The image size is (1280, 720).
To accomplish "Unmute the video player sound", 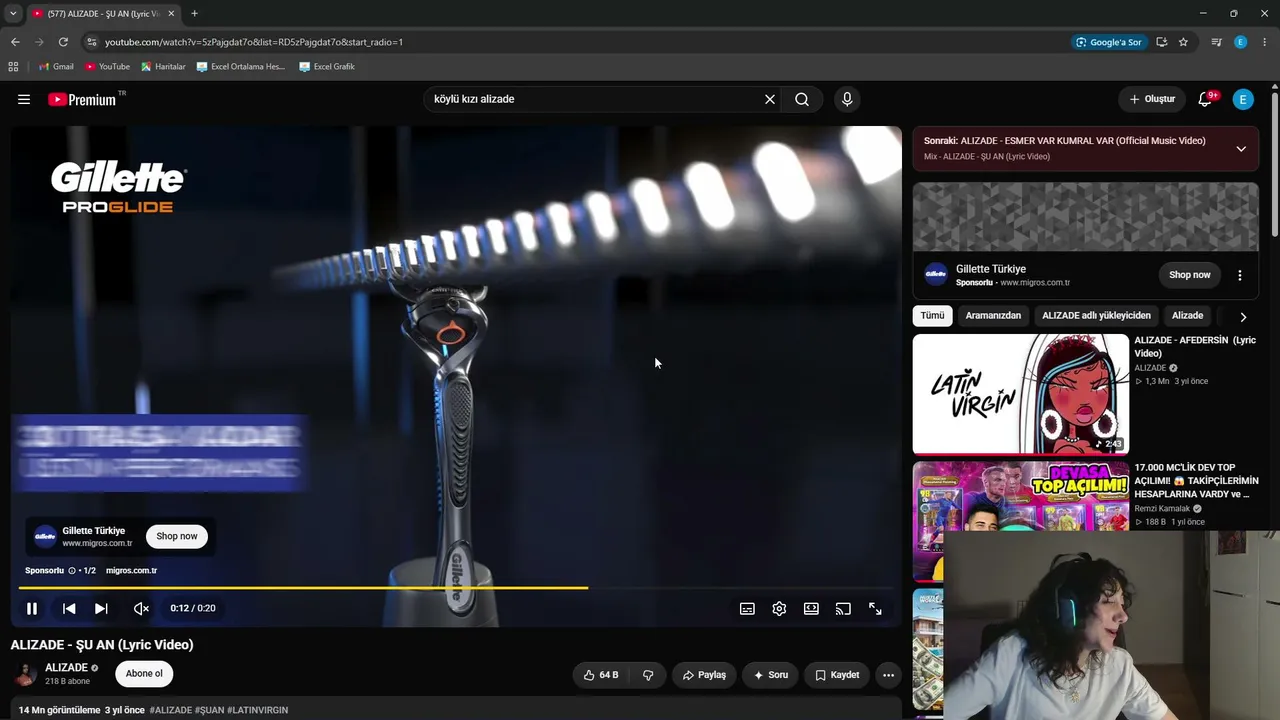I will pyautogui.click(x=142, y=608).
